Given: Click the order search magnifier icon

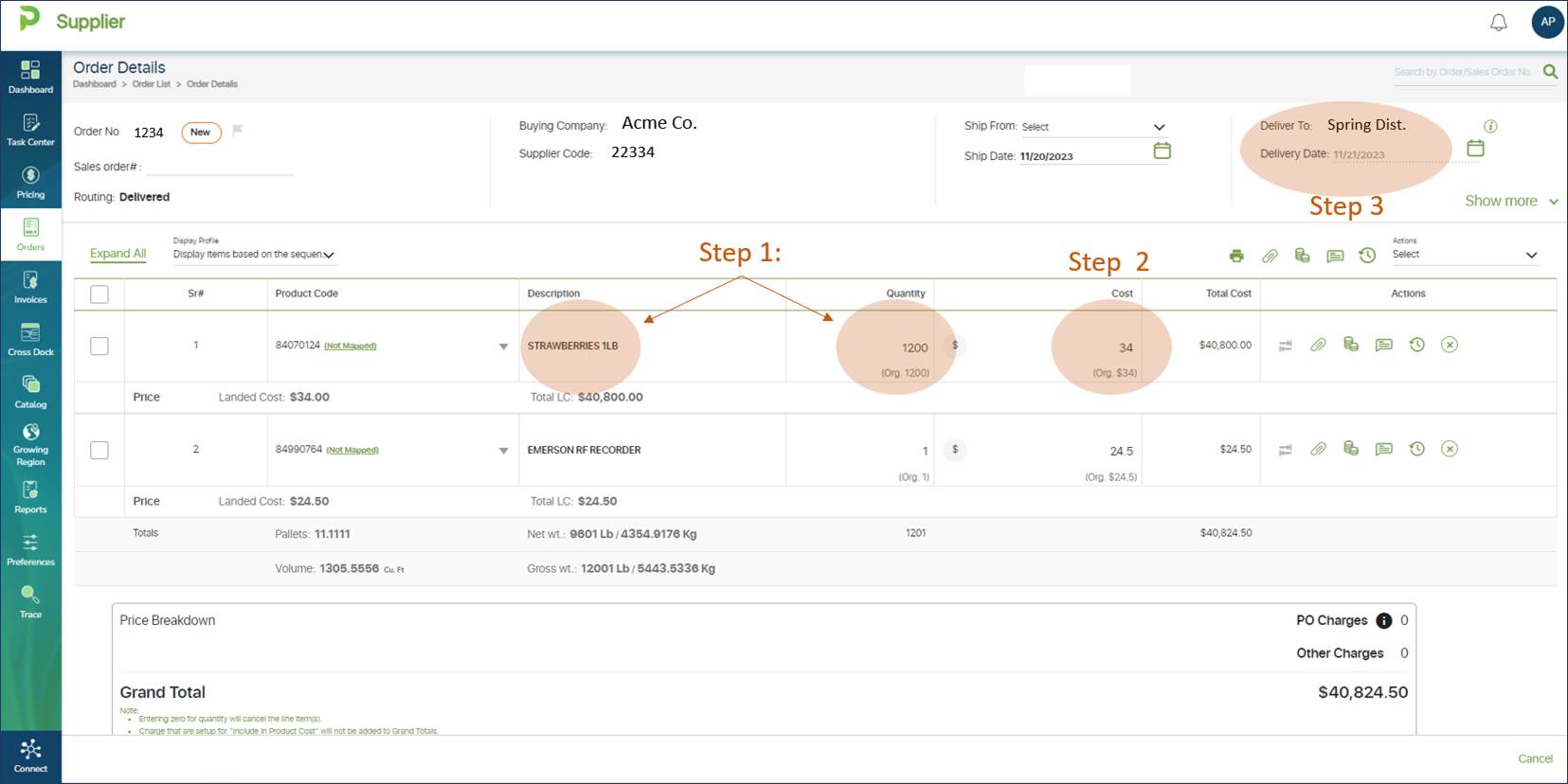Looking at the screenshot, I should [x=1550, y=71].
